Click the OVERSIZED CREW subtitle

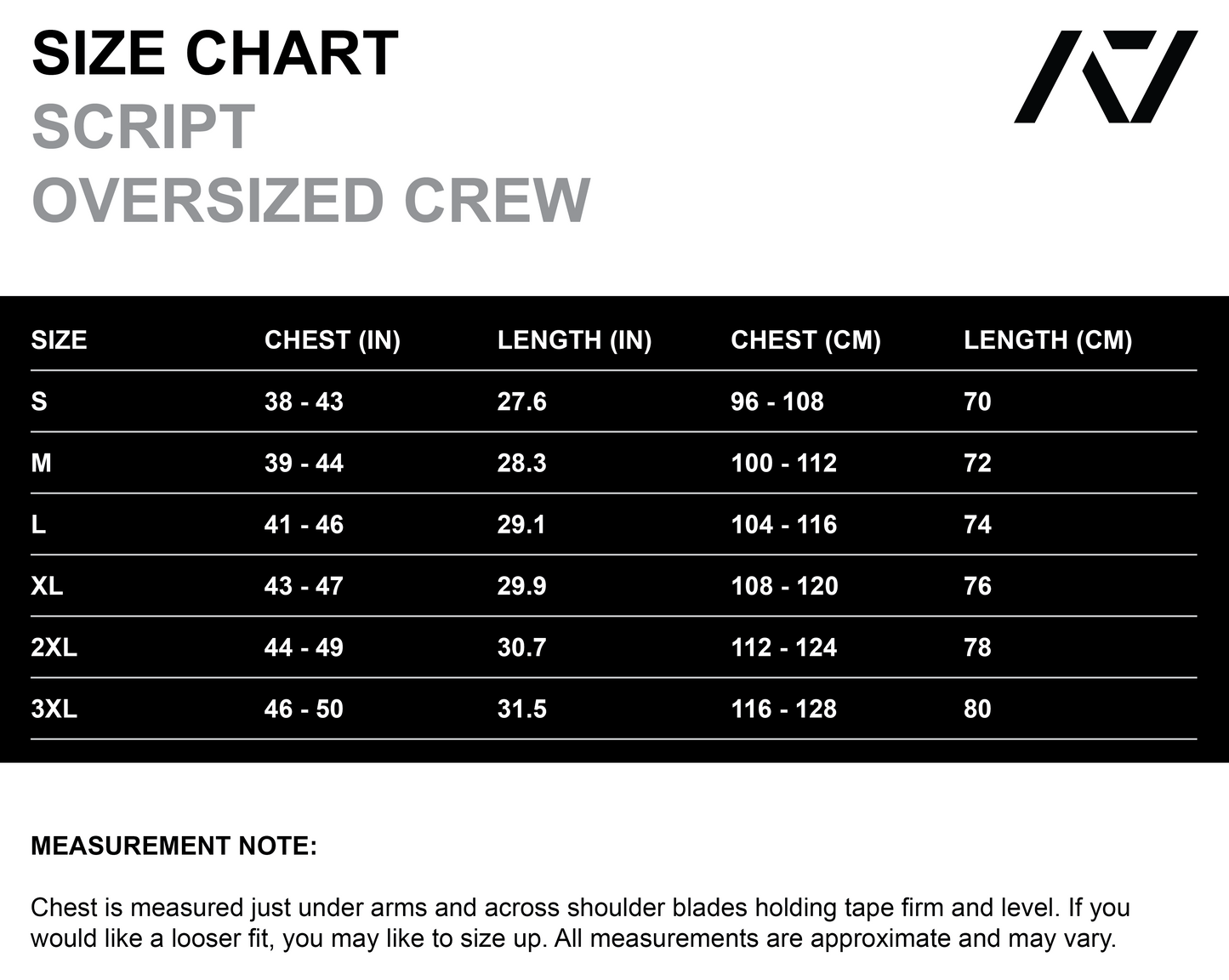[x=310, y=202]
